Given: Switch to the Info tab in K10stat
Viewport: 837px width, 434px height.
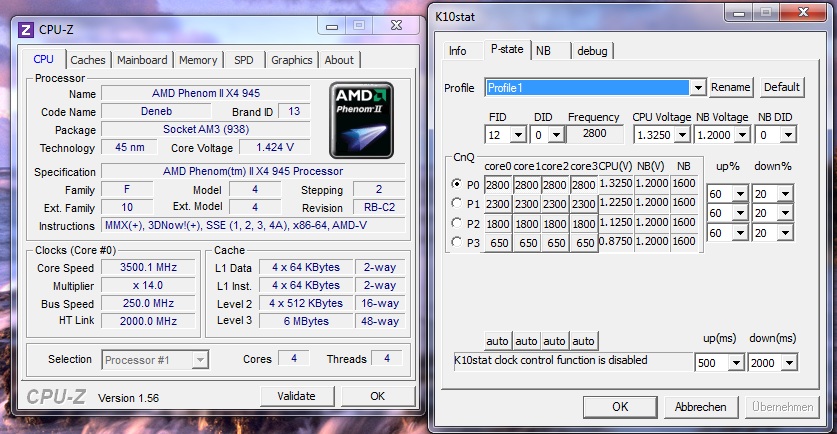Looking at the screenshot, I should pos(457,51).
